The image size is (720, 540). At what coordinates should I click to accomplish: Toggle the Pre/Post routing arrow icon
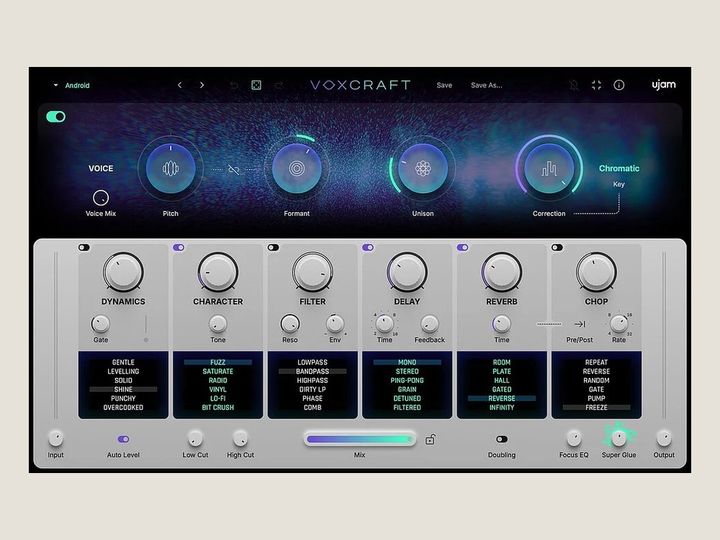click(579, 324)
